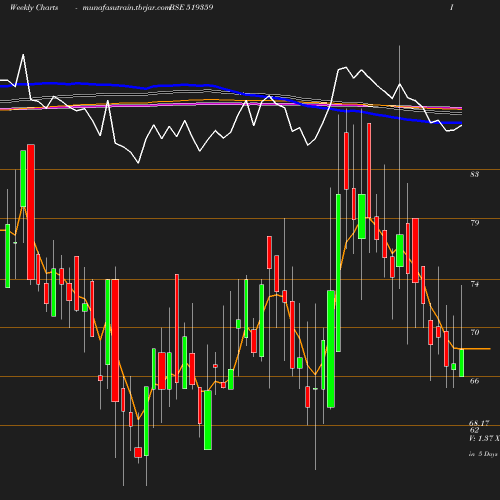Viewport: 500px width, 500px height.
Task: Click the last green candle at chart's right end
Action: [462, 363]
